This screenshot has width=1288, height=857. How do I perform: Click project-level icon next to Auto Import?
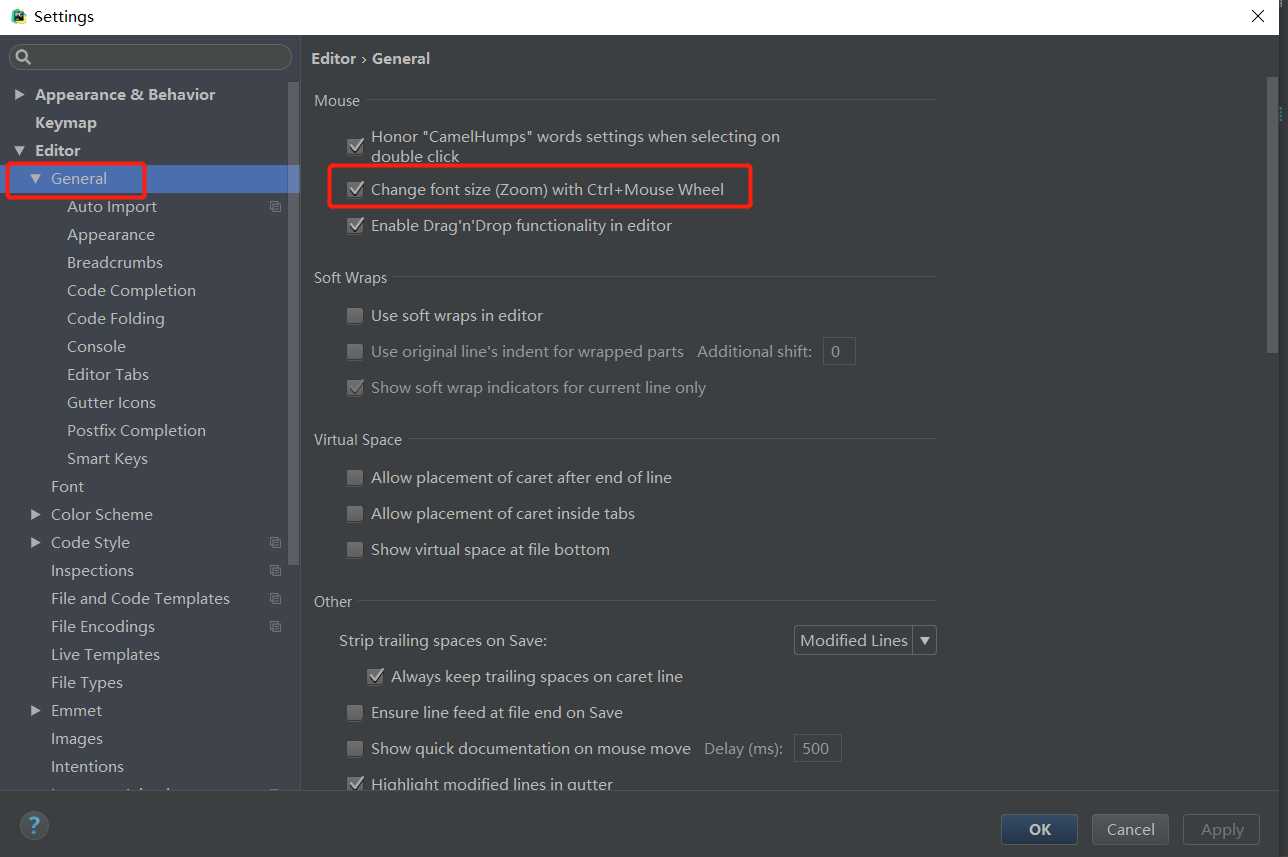point(275,207)
